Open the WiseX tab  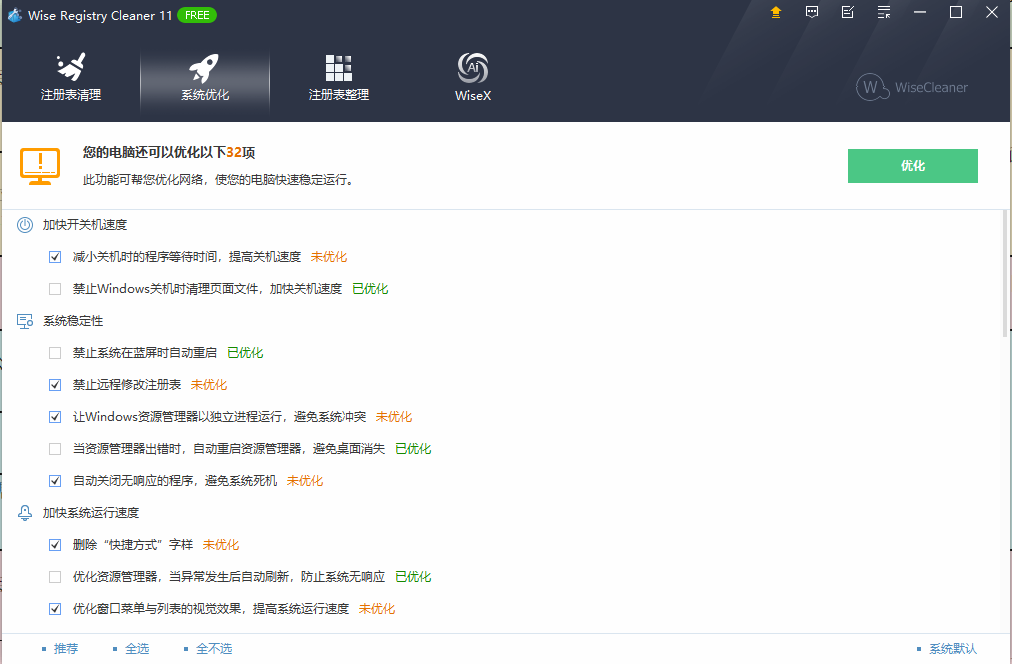click(472, 79)
